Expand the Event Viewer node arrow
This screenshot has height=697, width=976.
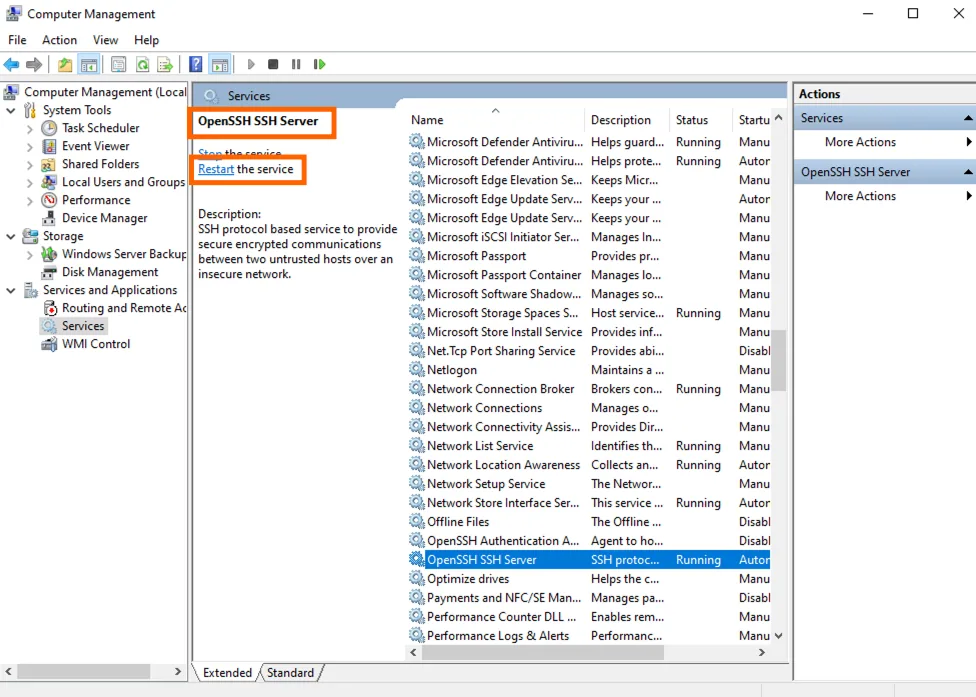[x=29, y=147]
